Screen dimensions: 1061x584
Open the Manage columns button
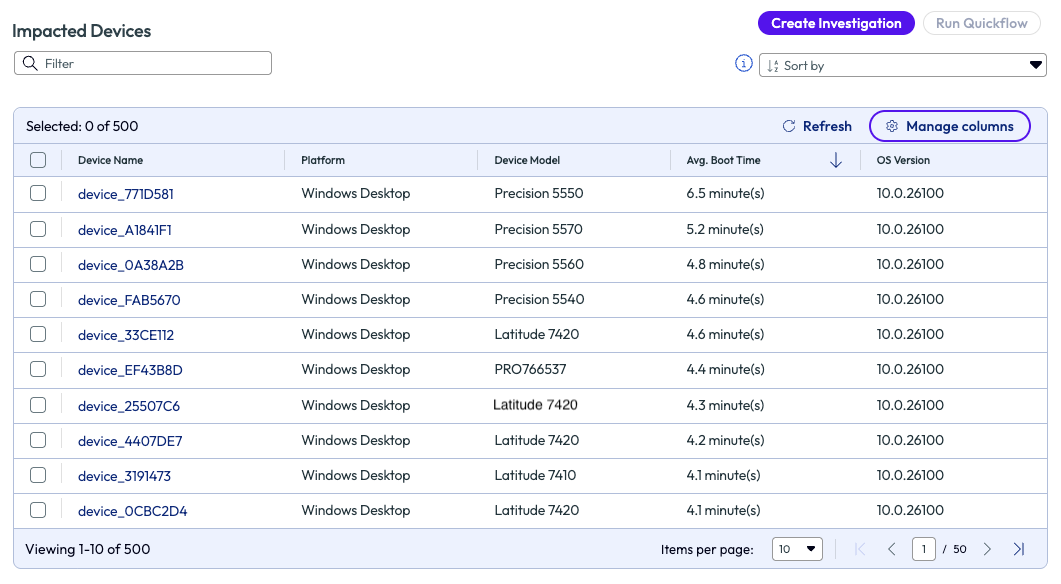[949, 126]
